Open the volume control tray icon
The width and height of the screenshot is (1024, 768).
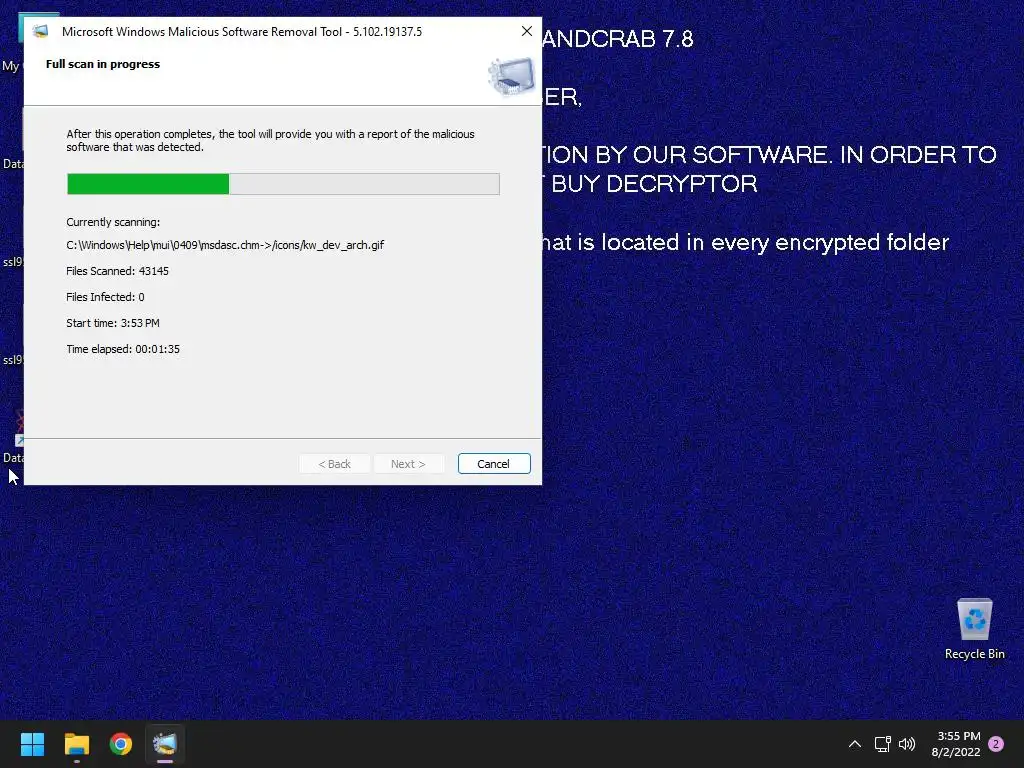pos(906,744)
